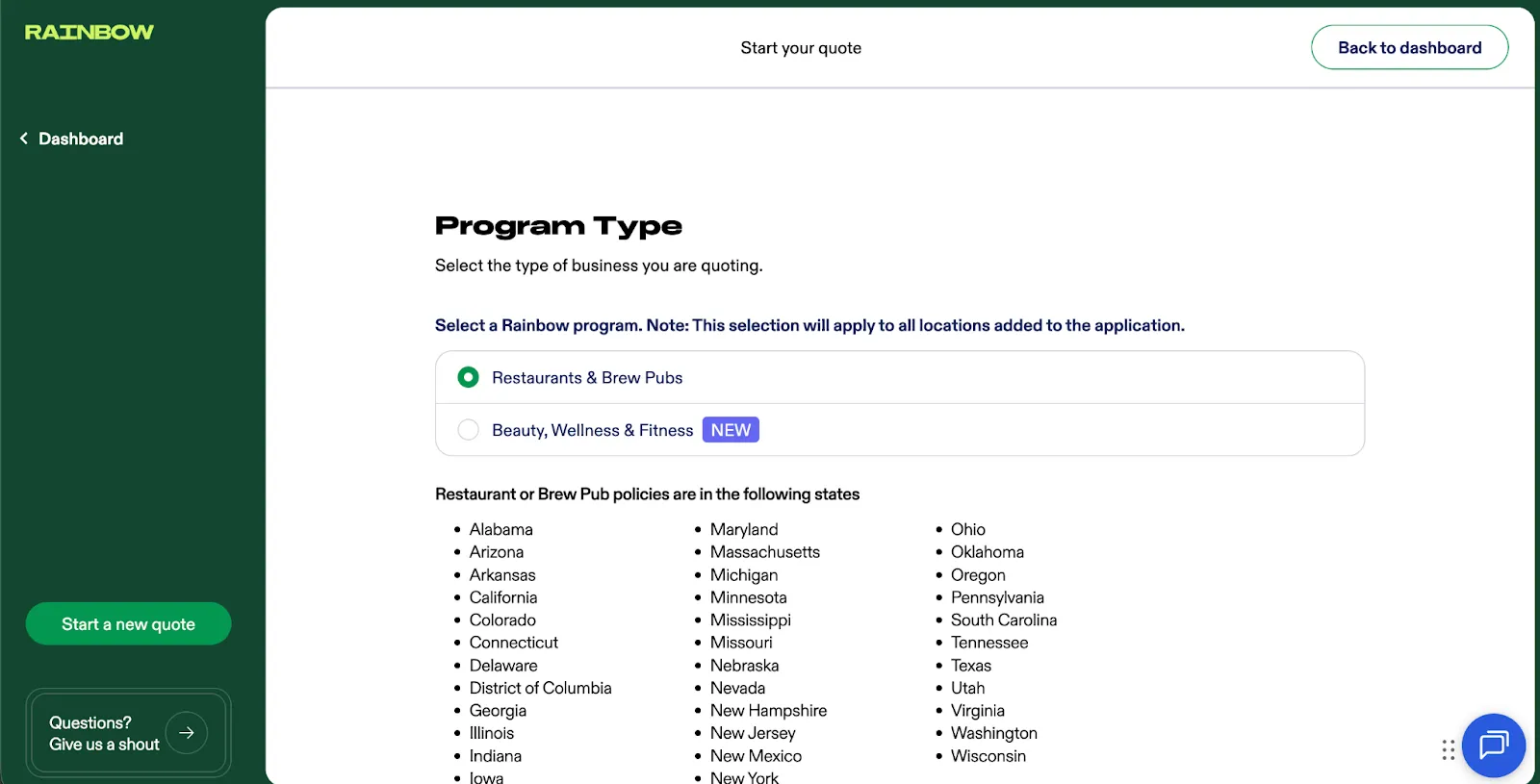The image size is (1540, 784).
Task: Click Alabama in the state list
Action: click(x=500, y=529)
